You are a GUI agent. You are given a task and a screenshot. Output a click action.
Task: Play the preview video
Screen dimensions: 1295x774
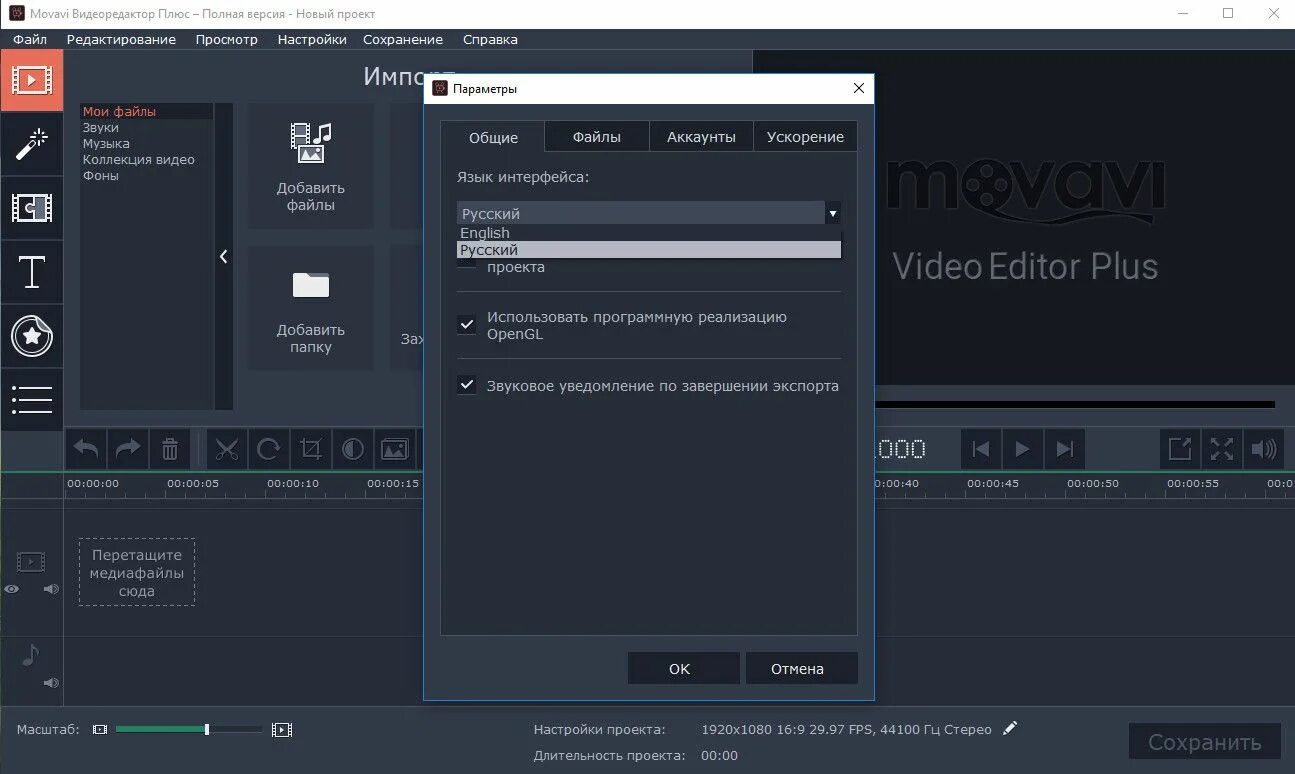click(1022, 449)
